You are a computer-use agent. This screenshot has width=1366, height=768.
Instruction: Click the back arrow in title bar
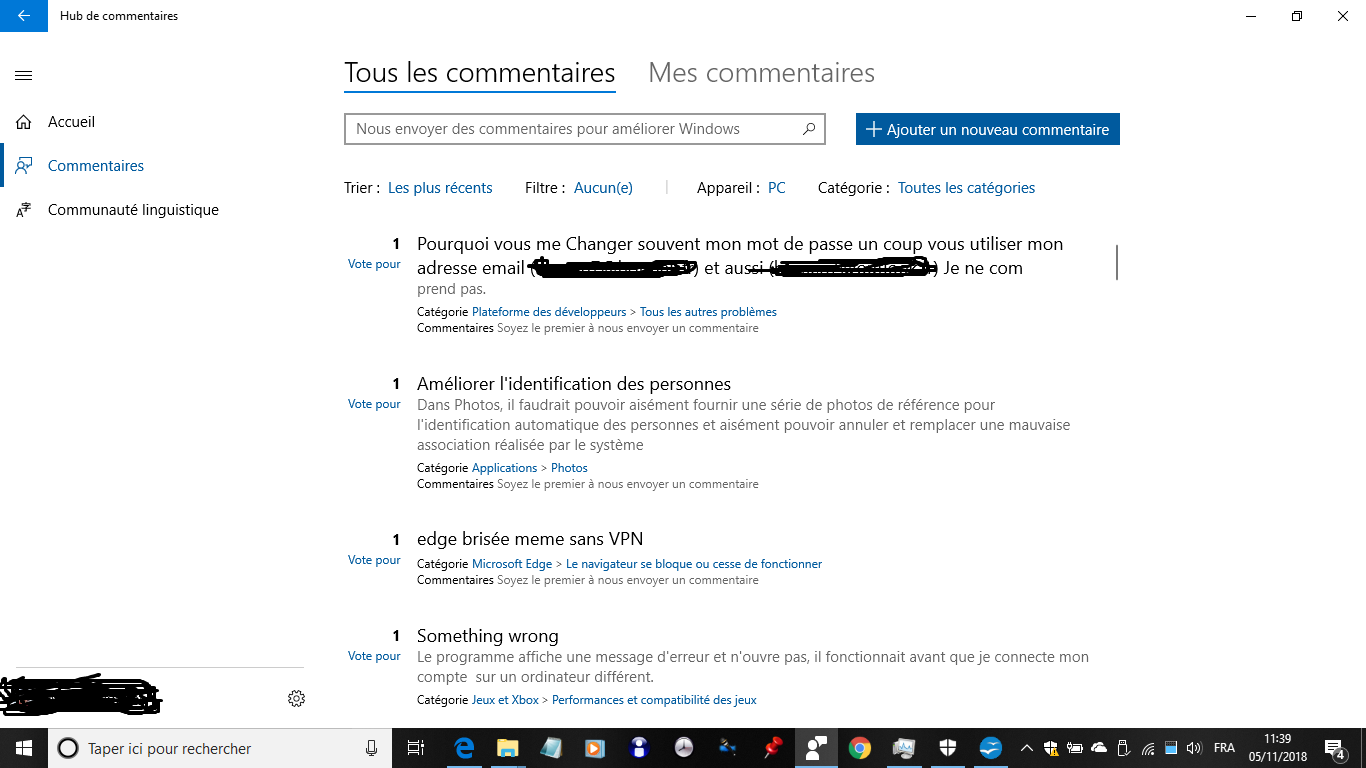24,16
